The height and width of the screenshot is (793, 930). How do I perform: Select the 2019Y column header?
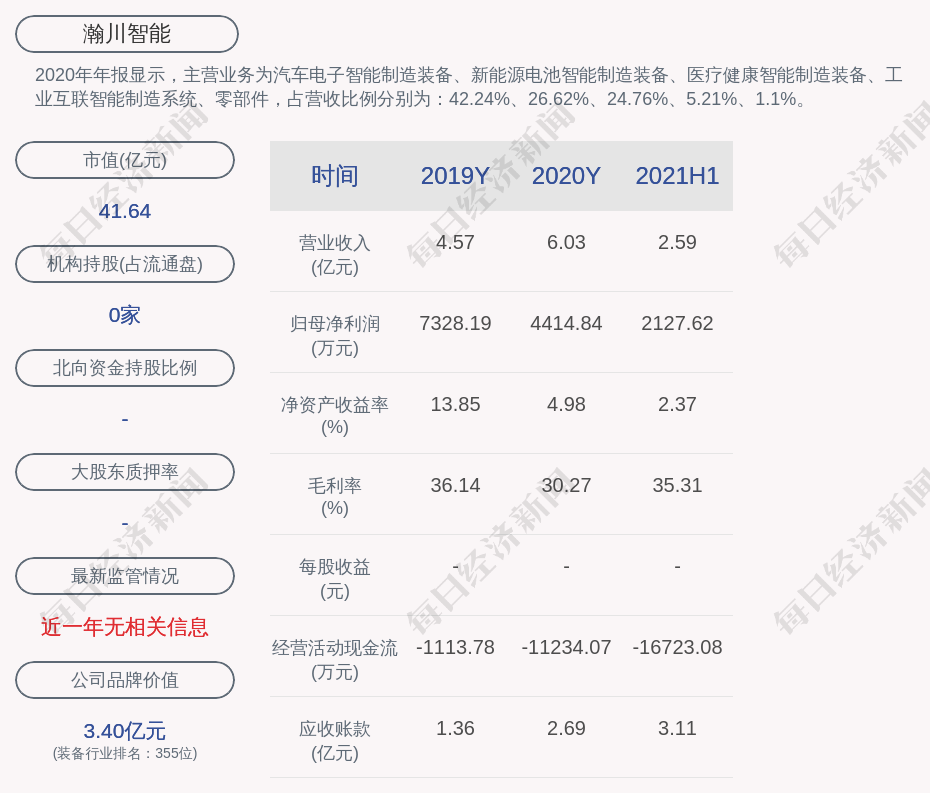coord(455,176)
